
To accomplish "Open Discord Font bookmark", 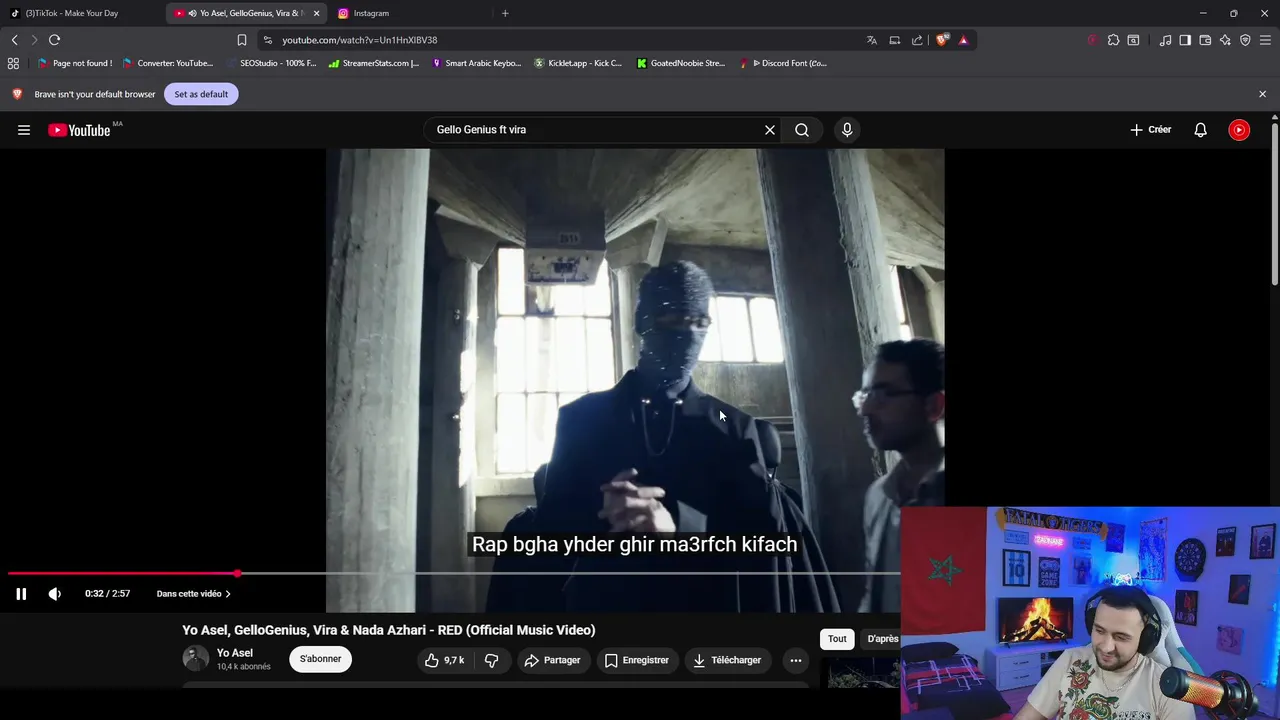I will (x=783, y=63).
